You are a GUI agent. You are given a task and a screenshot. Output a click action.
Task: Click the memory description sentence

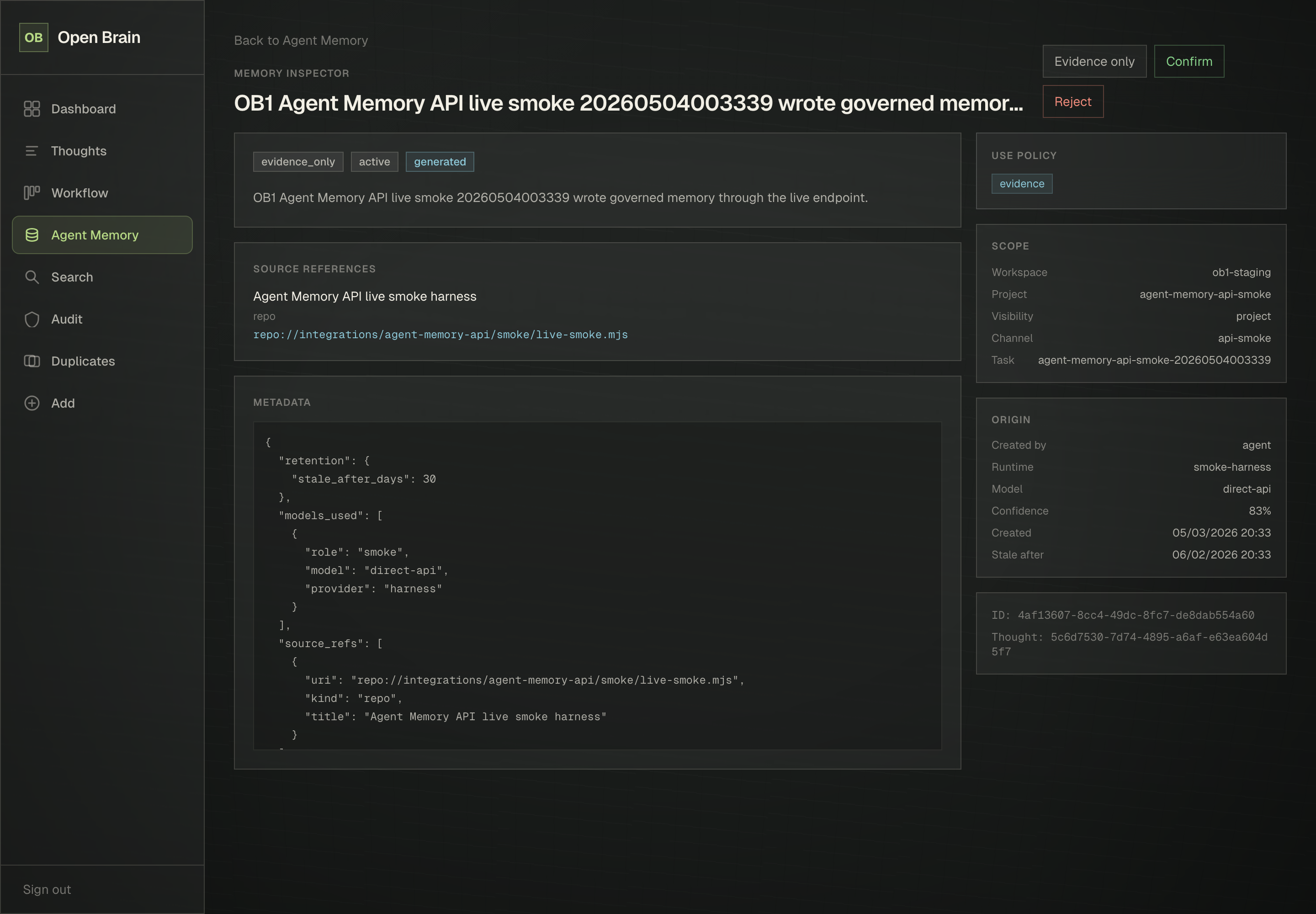tap(561, 197)
